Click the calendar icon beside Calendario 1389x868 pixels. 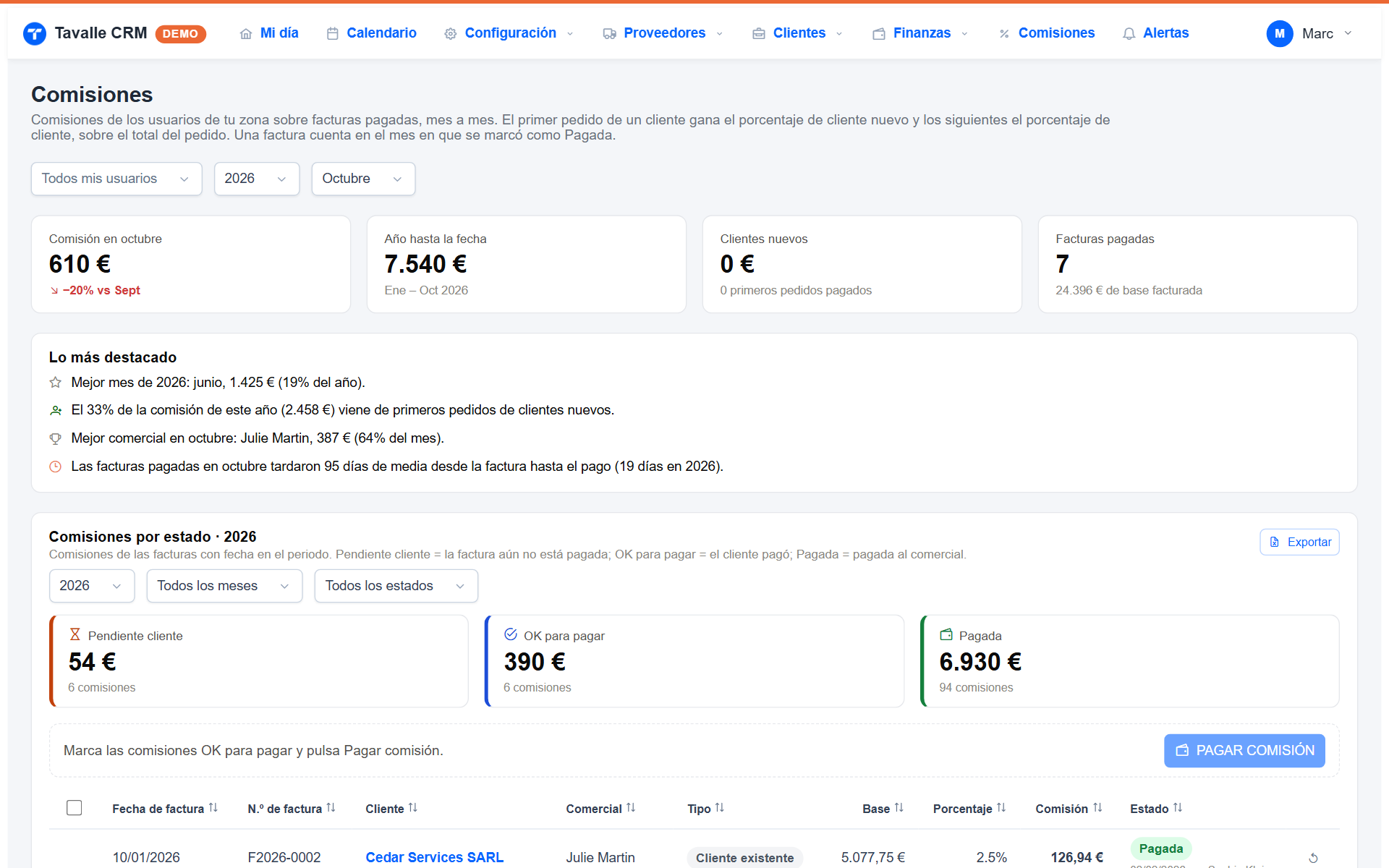[333, 34]
